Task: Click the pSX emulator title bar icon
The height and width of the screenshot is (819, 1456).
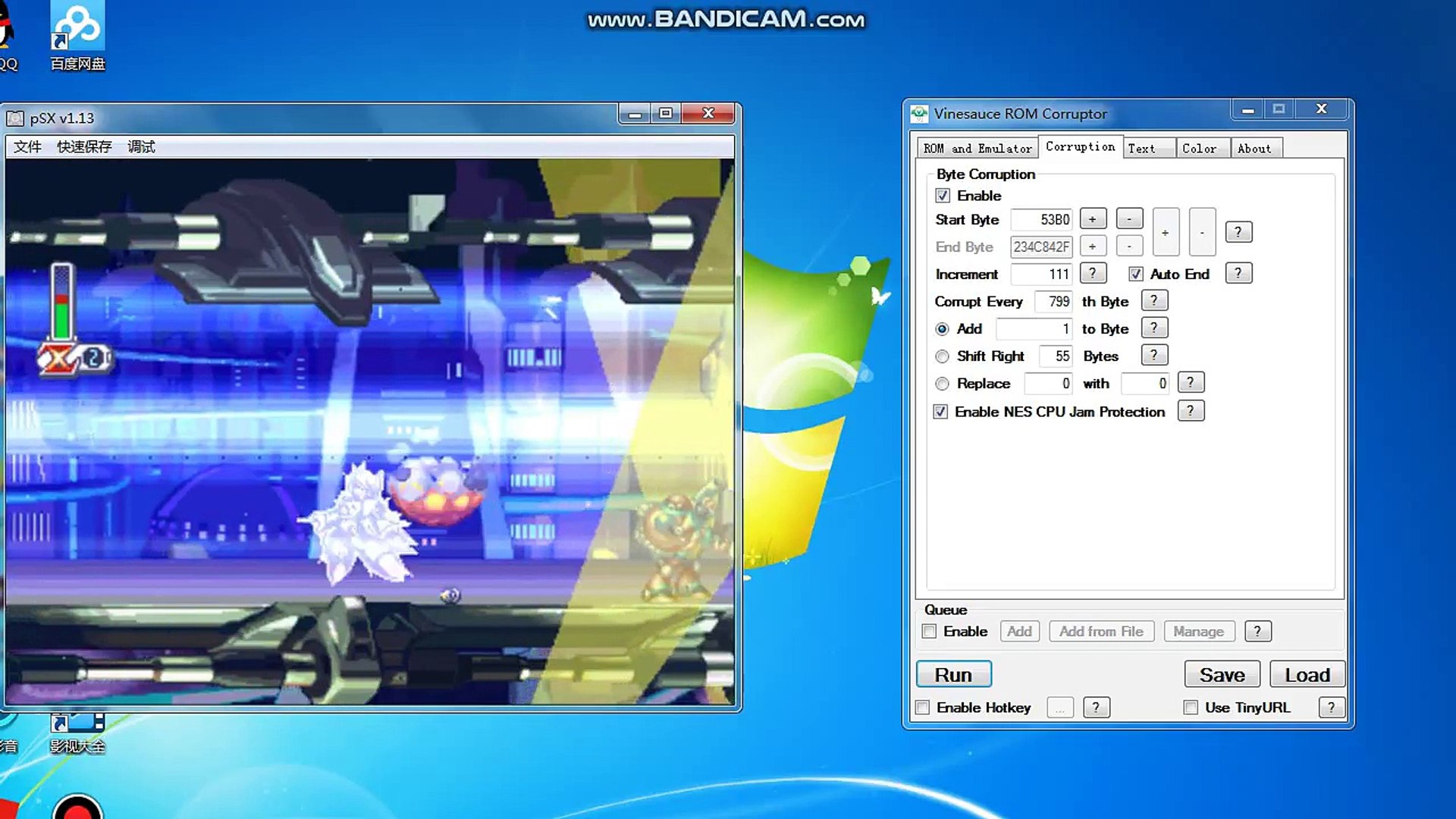Action: pyautogui.click(x=16, y=118)
